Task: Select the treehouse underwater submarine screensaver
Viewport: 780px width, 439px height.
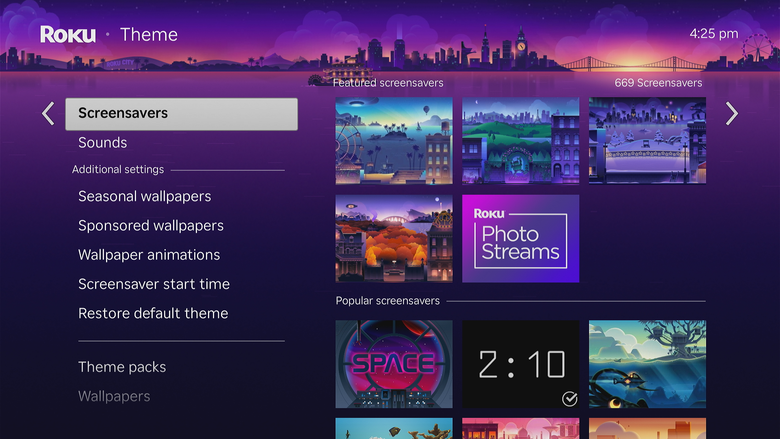Action: pos(647,364)
